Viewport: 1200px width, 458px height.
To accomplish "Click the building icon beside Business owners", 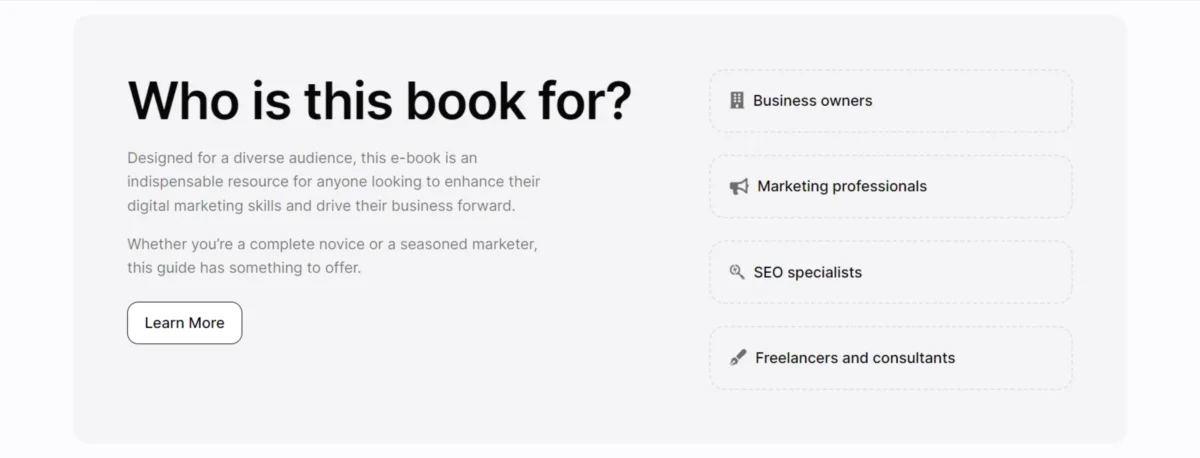I will point(737,100).
